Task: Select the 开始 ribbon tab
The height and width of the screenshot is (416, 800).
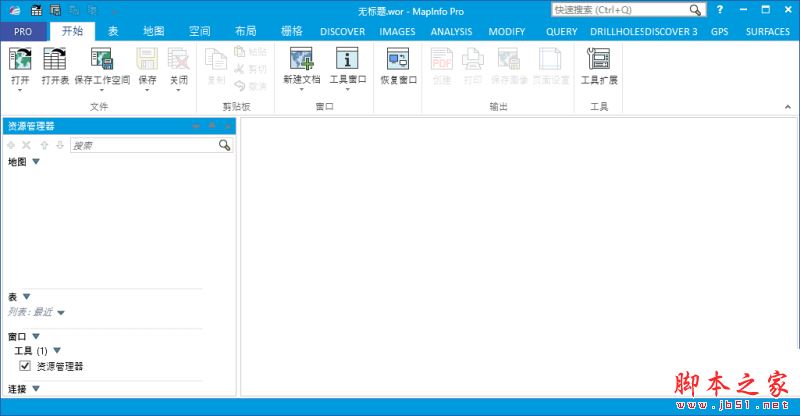Action: (72, 31)
